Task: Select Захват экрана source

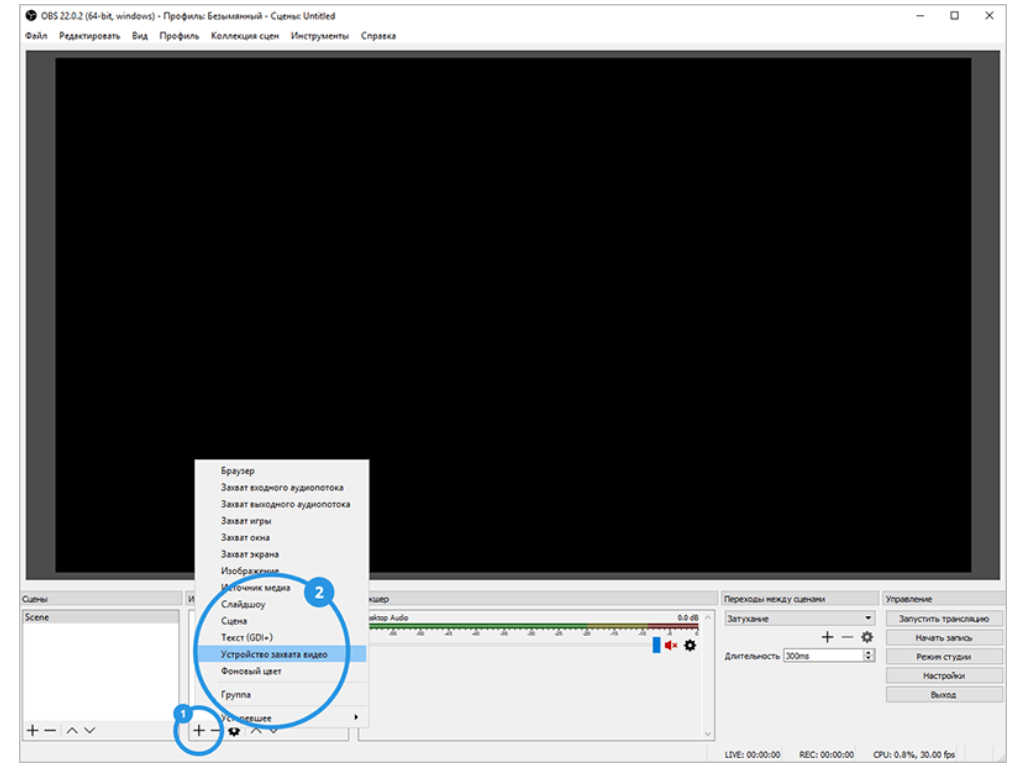Action: tap(281, 554)
